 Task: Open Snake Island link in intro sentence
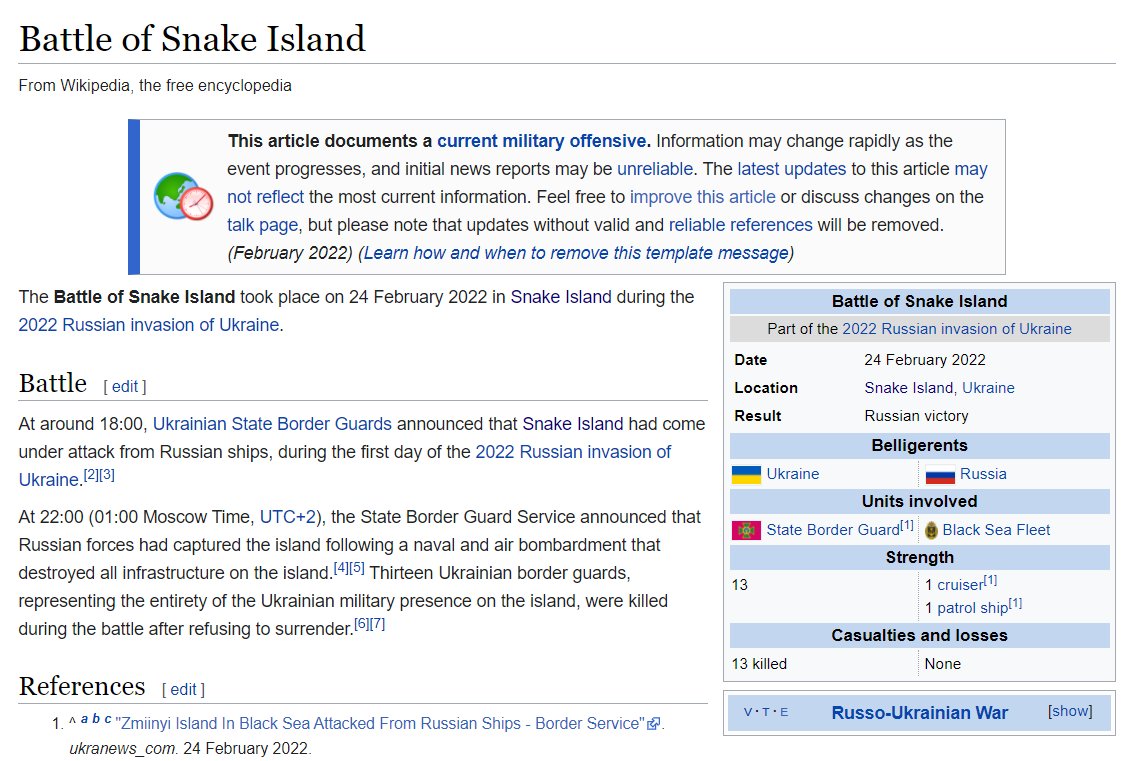pos(561,297)
